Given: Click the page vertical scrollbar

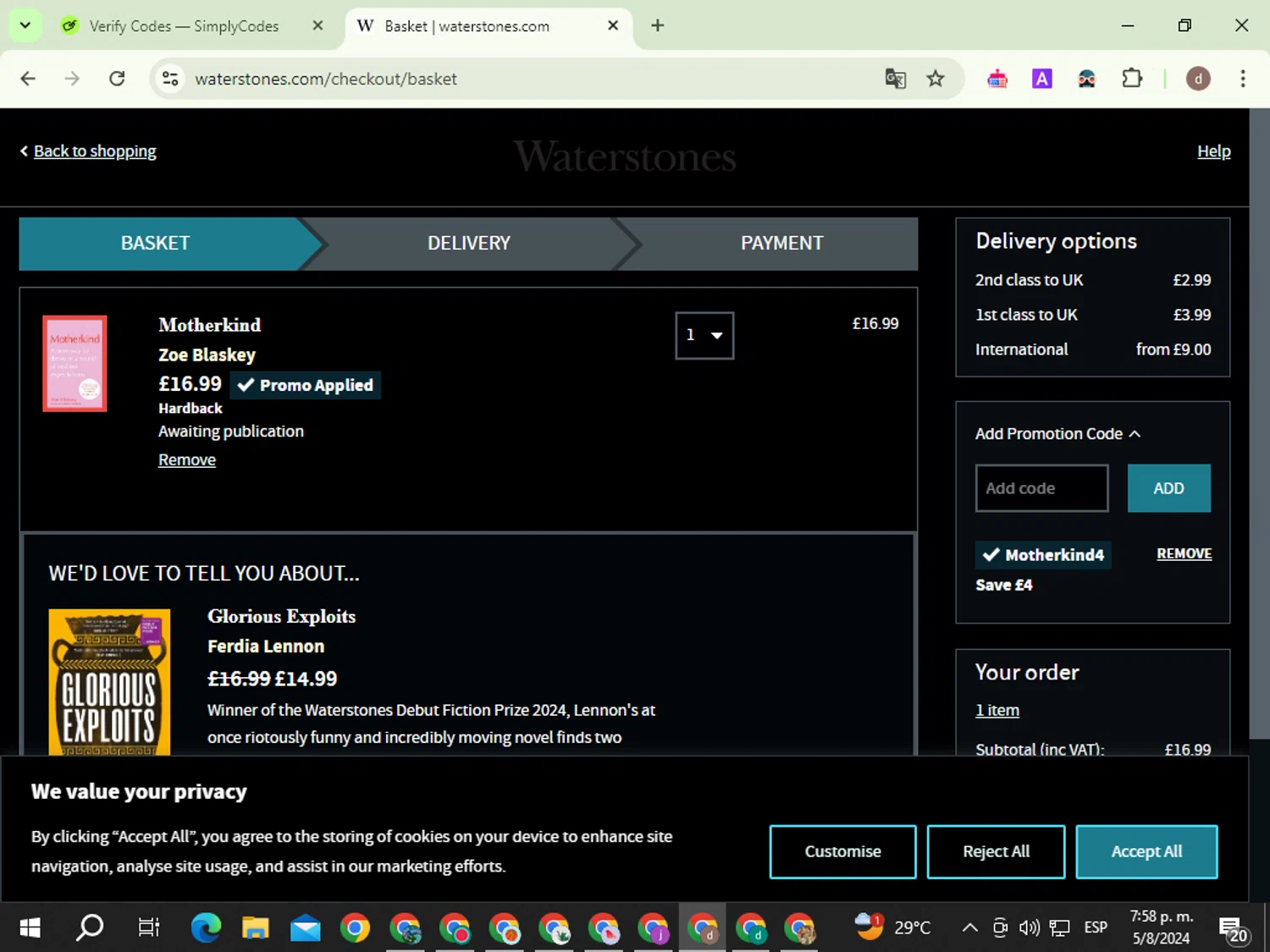Looking at the screenshot, I should point(1260,423).
